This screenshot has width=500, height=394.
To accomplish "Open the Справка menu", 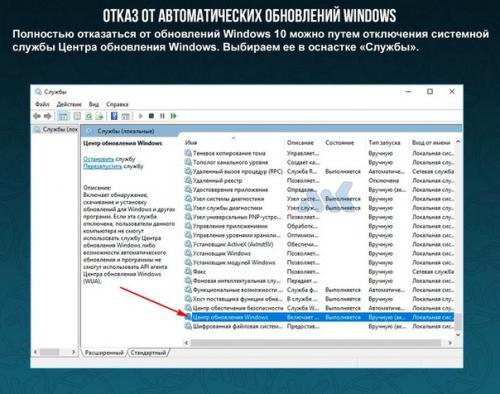I will click(117, 104).
